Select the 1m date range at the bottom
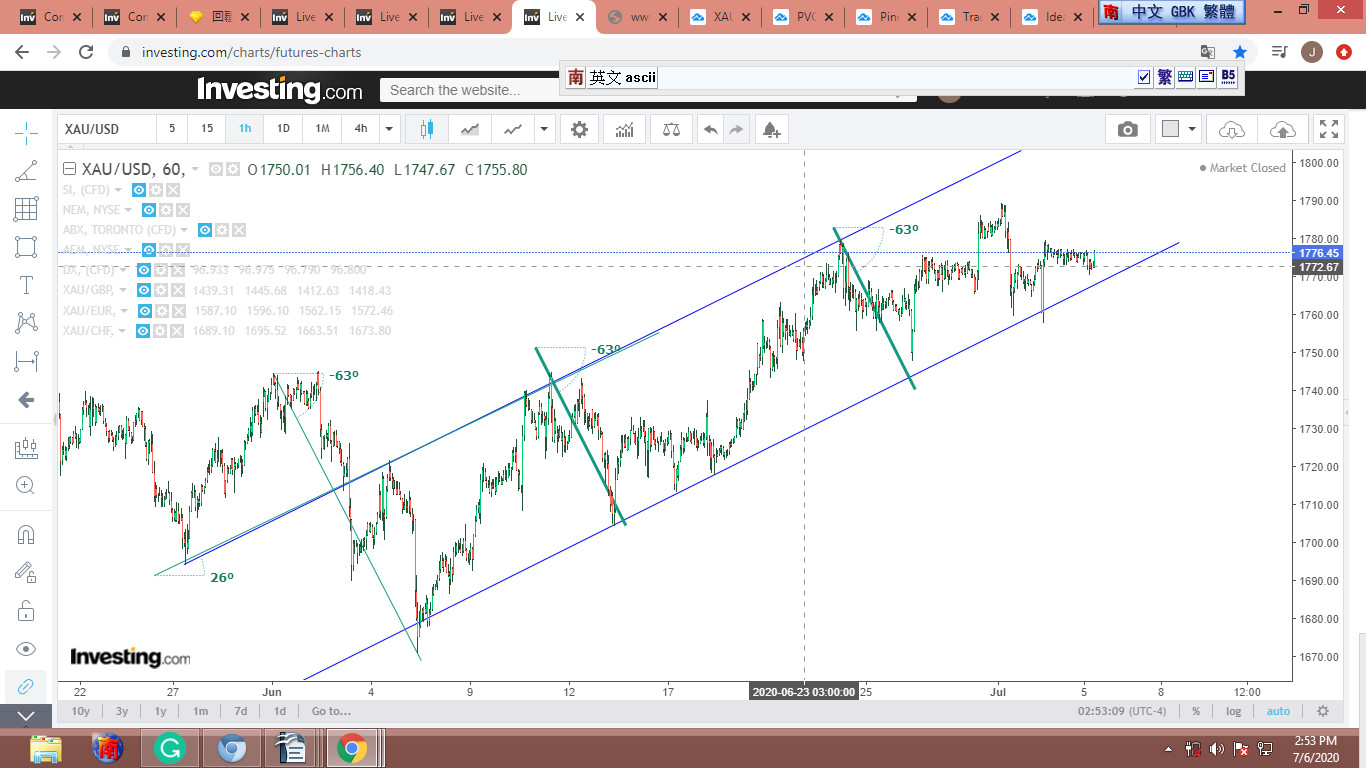This screenshot has width=1366, height=768. [x=200, y=711]
